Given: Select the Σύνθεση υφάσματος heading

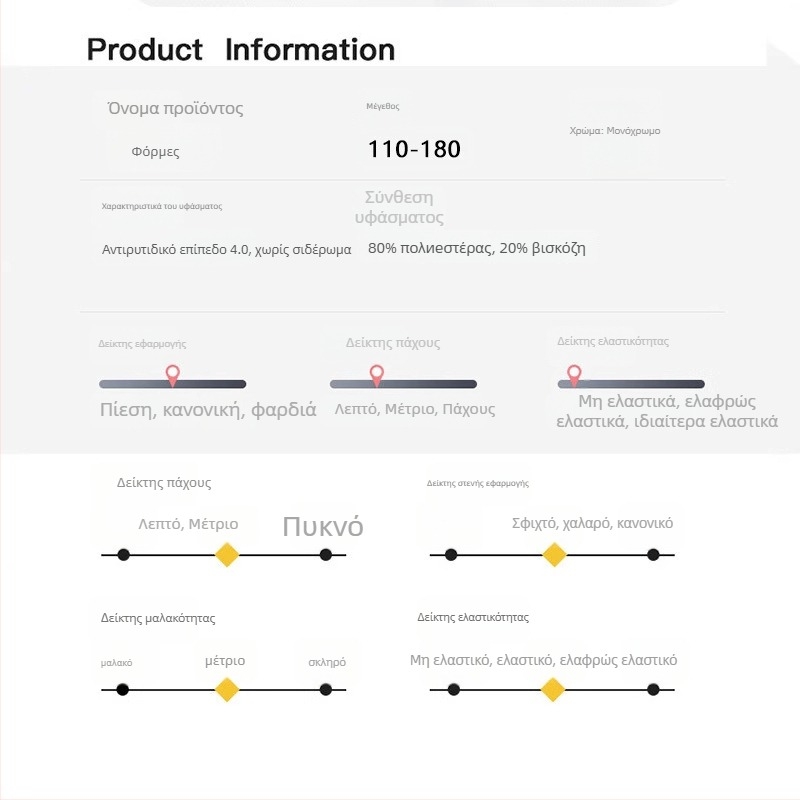Looking at the screenshot, I should pos(399,207).
